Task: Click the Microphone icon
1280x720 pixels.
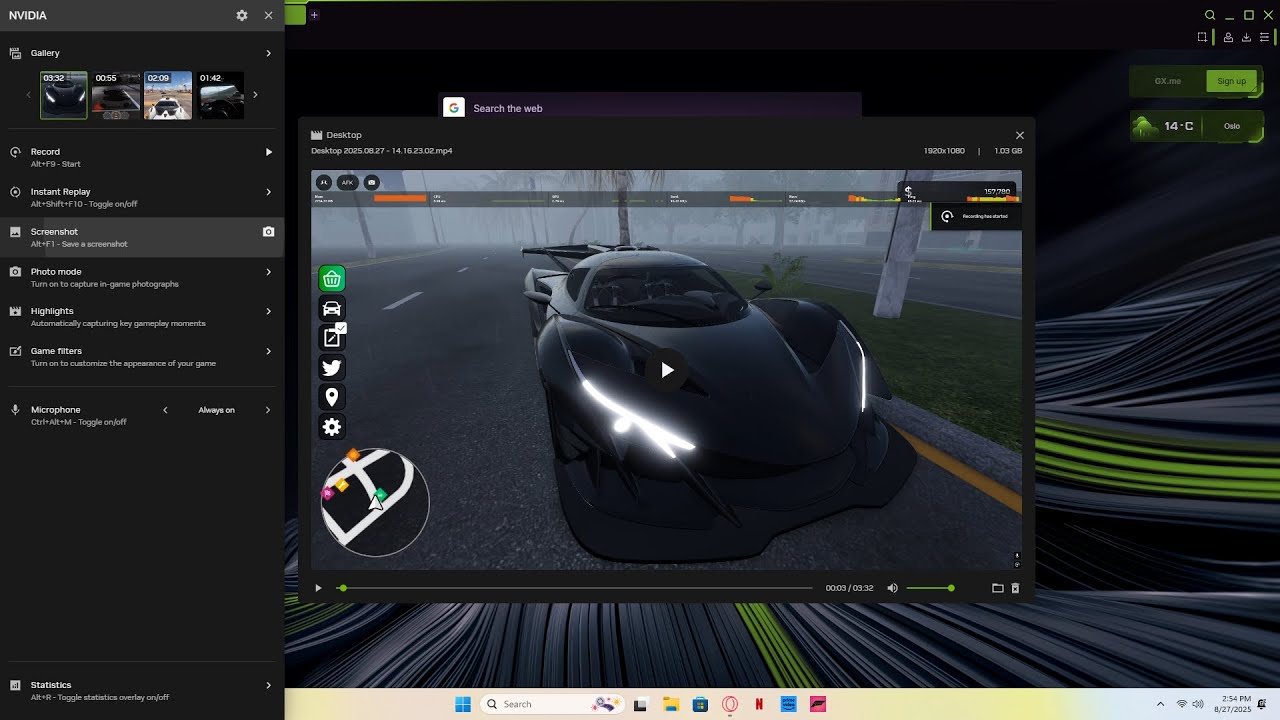Action: coord(15,410)
